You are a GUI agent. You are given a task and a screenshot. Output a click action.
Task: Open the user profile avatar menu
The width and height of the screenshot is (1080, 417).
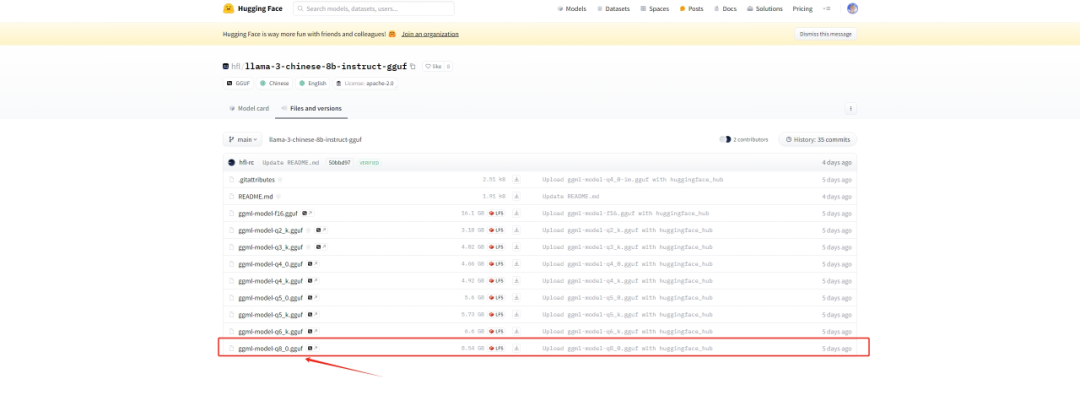(852, 8)
